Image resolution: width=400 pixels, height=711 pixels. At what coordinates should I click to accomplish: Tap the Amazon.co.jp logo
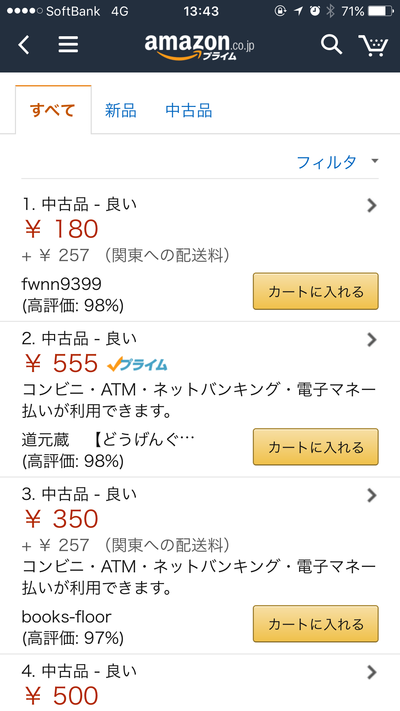click(x=200, y=47)
